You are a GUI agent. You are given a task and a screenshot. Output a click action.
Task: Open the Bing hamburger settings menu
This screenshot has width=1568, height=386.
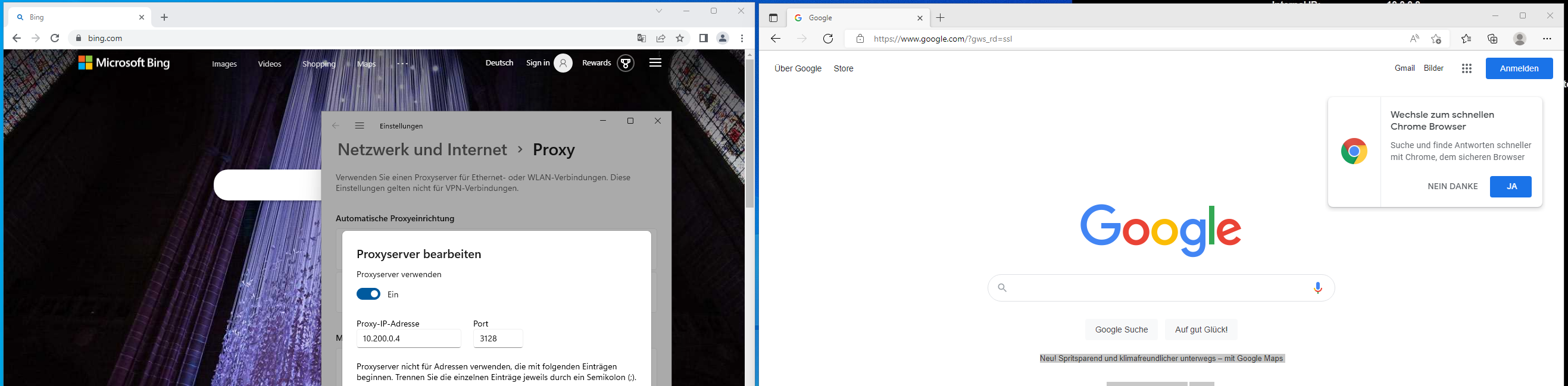point(655,62)
